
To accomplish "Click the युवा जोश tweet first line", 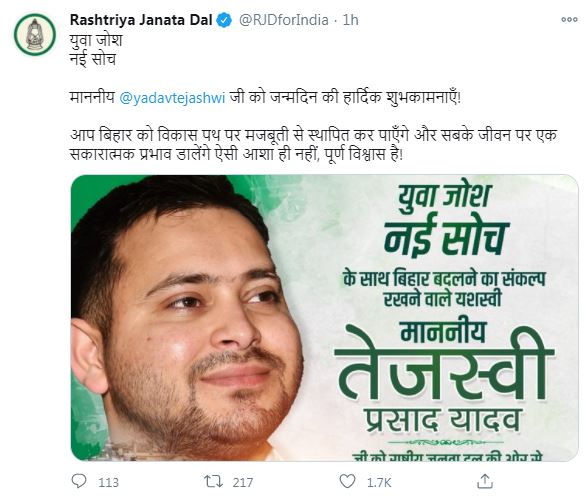I will (x=96, y=40).
